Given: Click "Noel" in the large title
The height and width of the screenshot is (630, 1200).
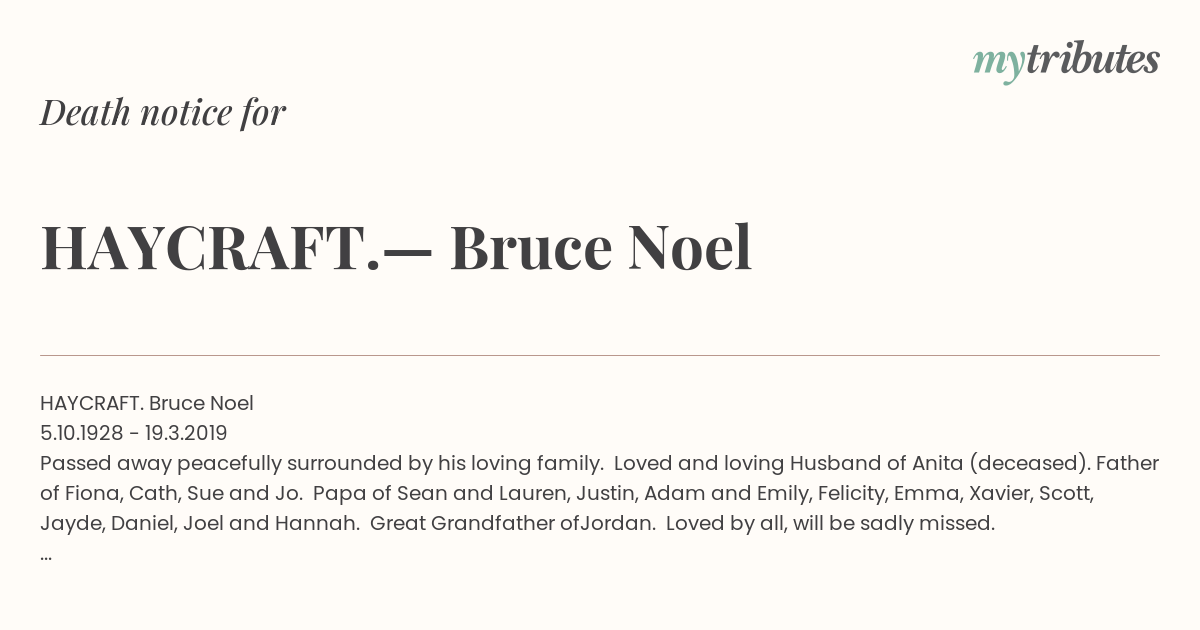Looking at the screenshot, I should (690, 248).
